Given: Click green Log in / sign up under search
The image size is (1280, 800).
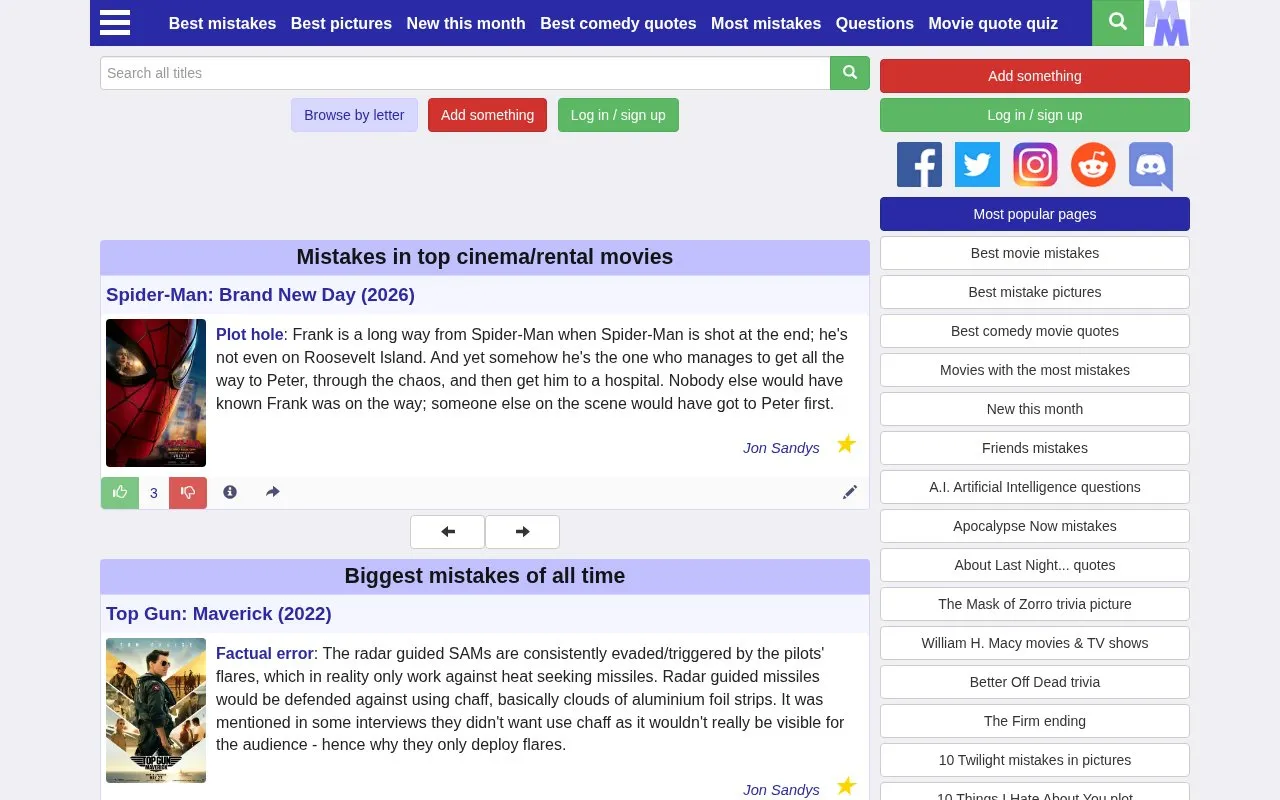Looking at the screenshot, I should (618, 115).
